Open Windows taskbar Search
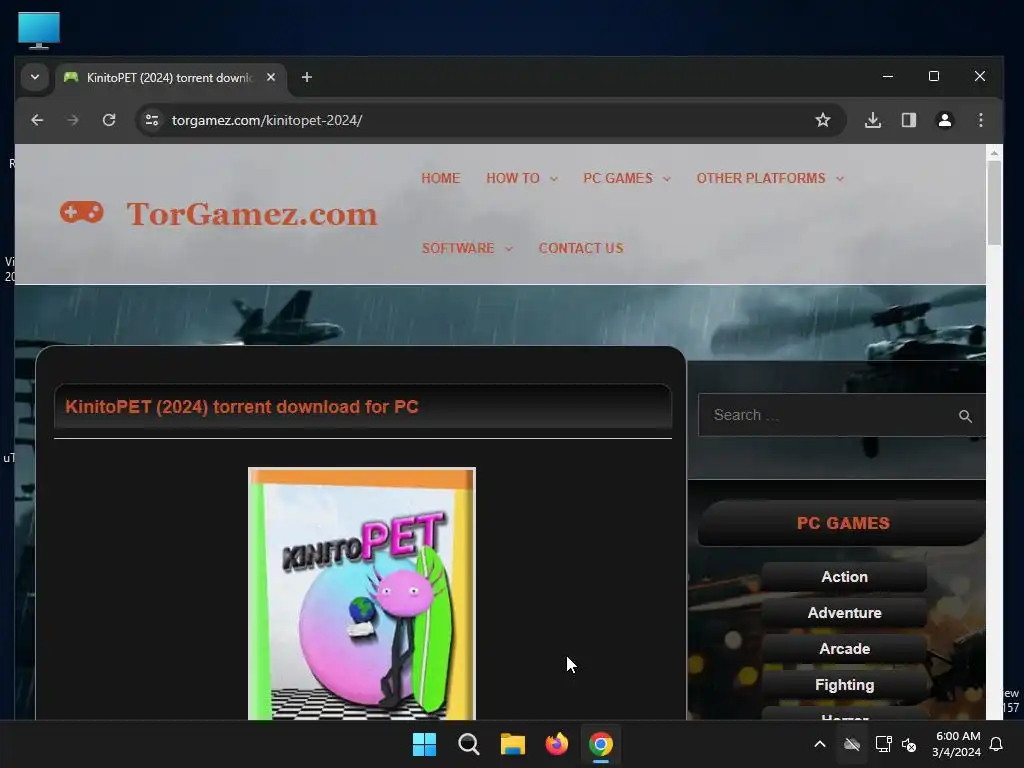This screenshot has width=1024, height=768. [x=468, y=744]
